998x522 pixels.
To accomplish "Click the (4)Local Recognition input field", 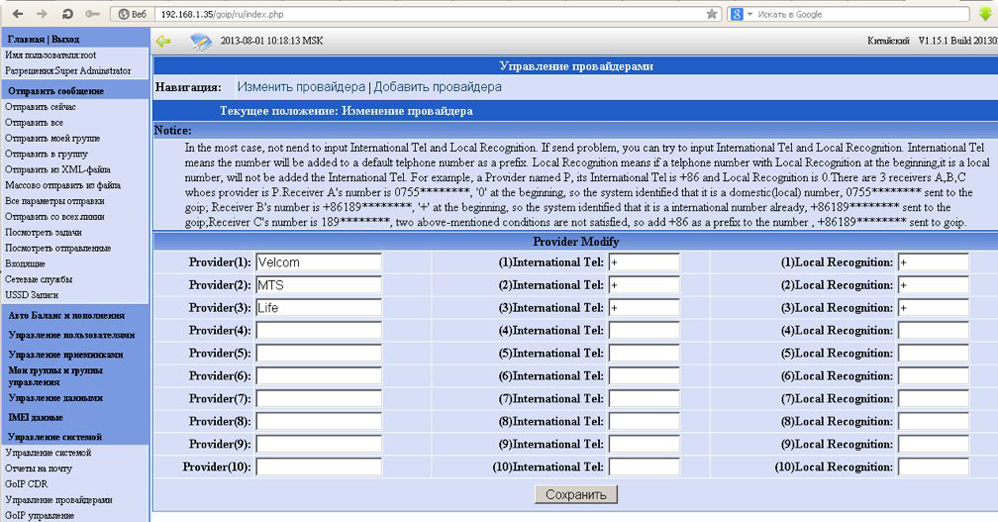I will (x=933, y=330).
